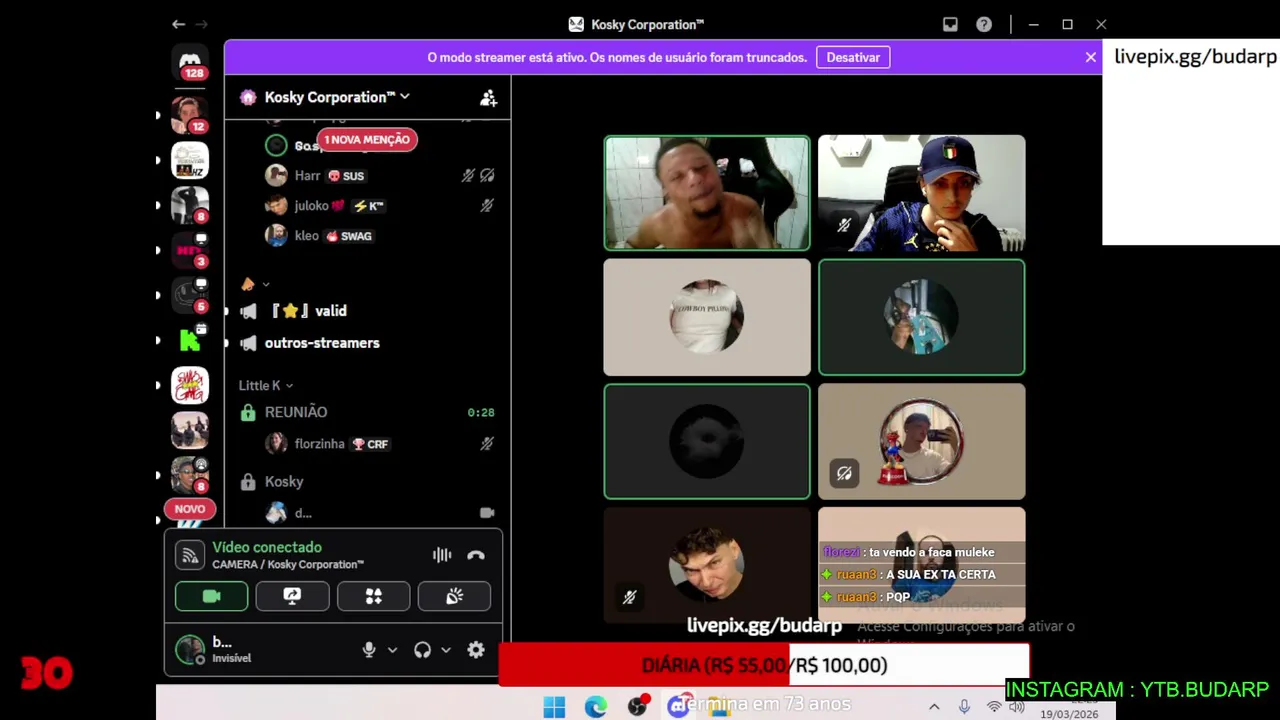Disconnect from the voice call
Screen dimensions: 1280x720
[476, 555]
